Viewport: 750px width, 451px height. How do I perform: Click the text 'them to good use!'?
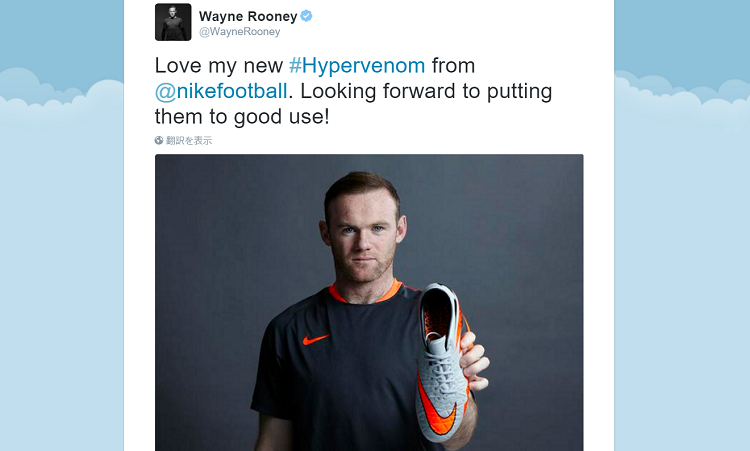(x=242, y=117)
